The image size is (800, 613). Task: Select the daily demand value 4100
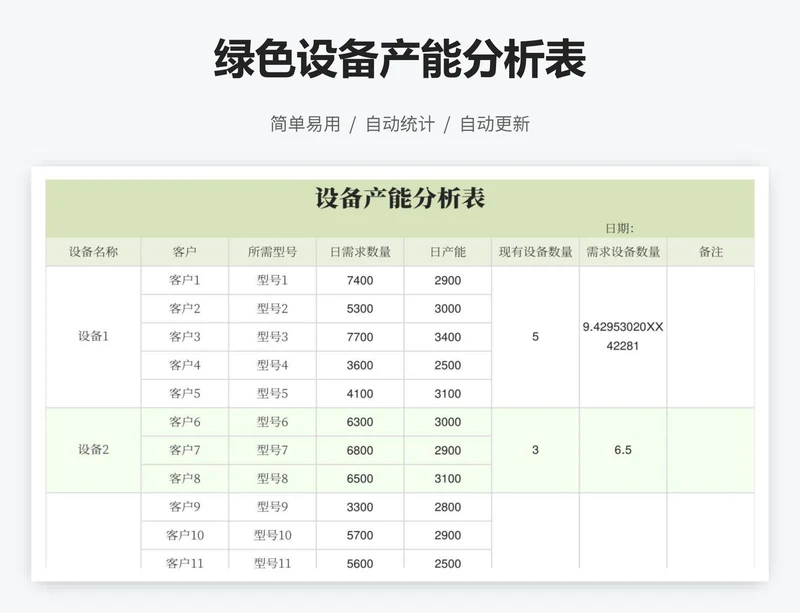point(360,394)
